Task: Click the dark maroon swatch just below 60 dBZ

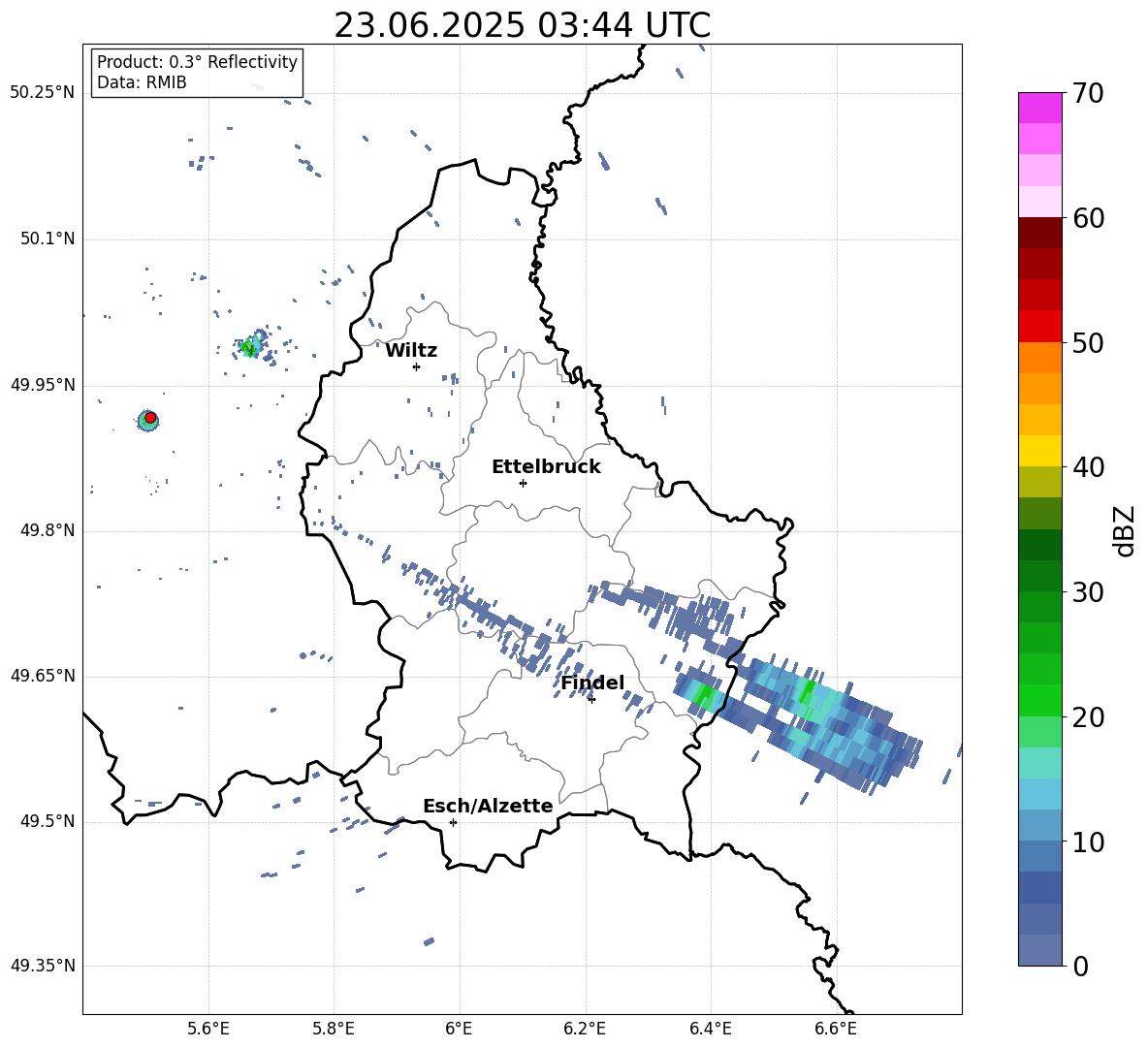Action: [x=1039, y=233]
